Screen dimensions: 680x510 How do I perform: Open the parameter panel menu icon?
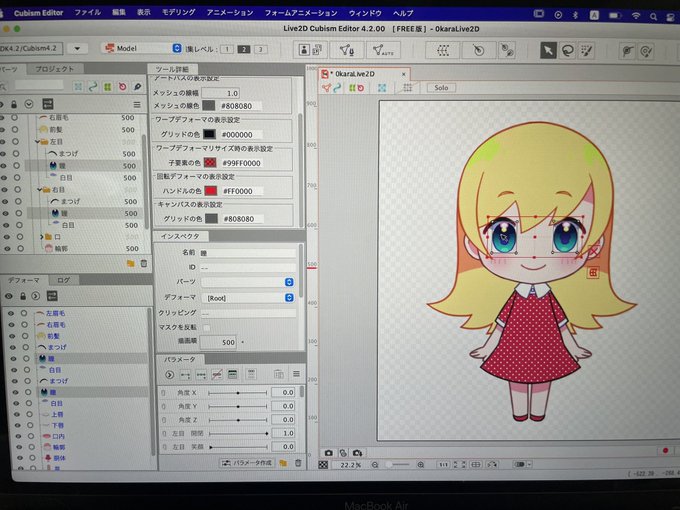pyautogui.click(x=296, y=374)
